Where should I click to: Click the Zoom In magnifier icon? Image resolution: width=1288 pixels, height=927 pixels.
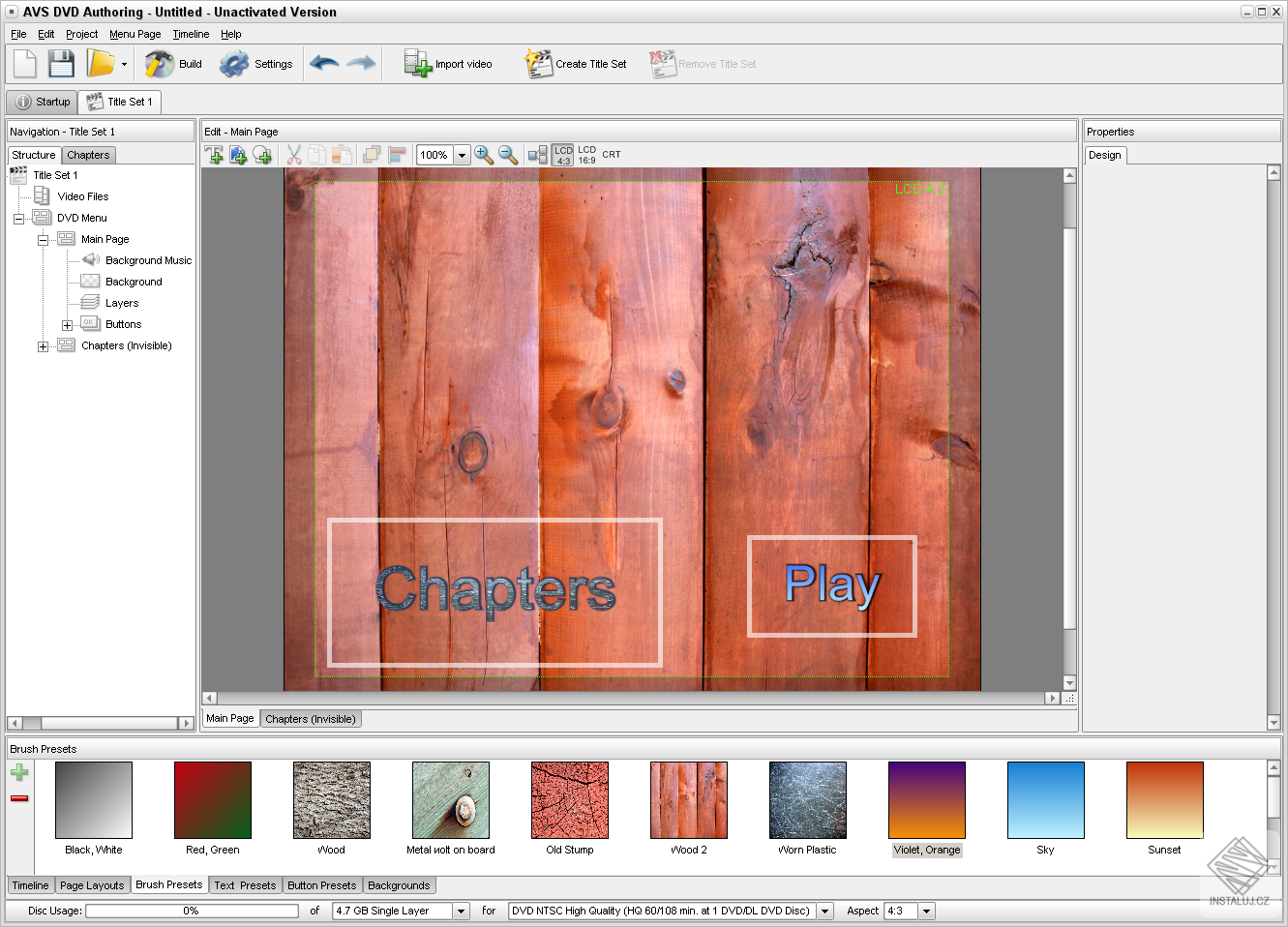click(484, 155)
